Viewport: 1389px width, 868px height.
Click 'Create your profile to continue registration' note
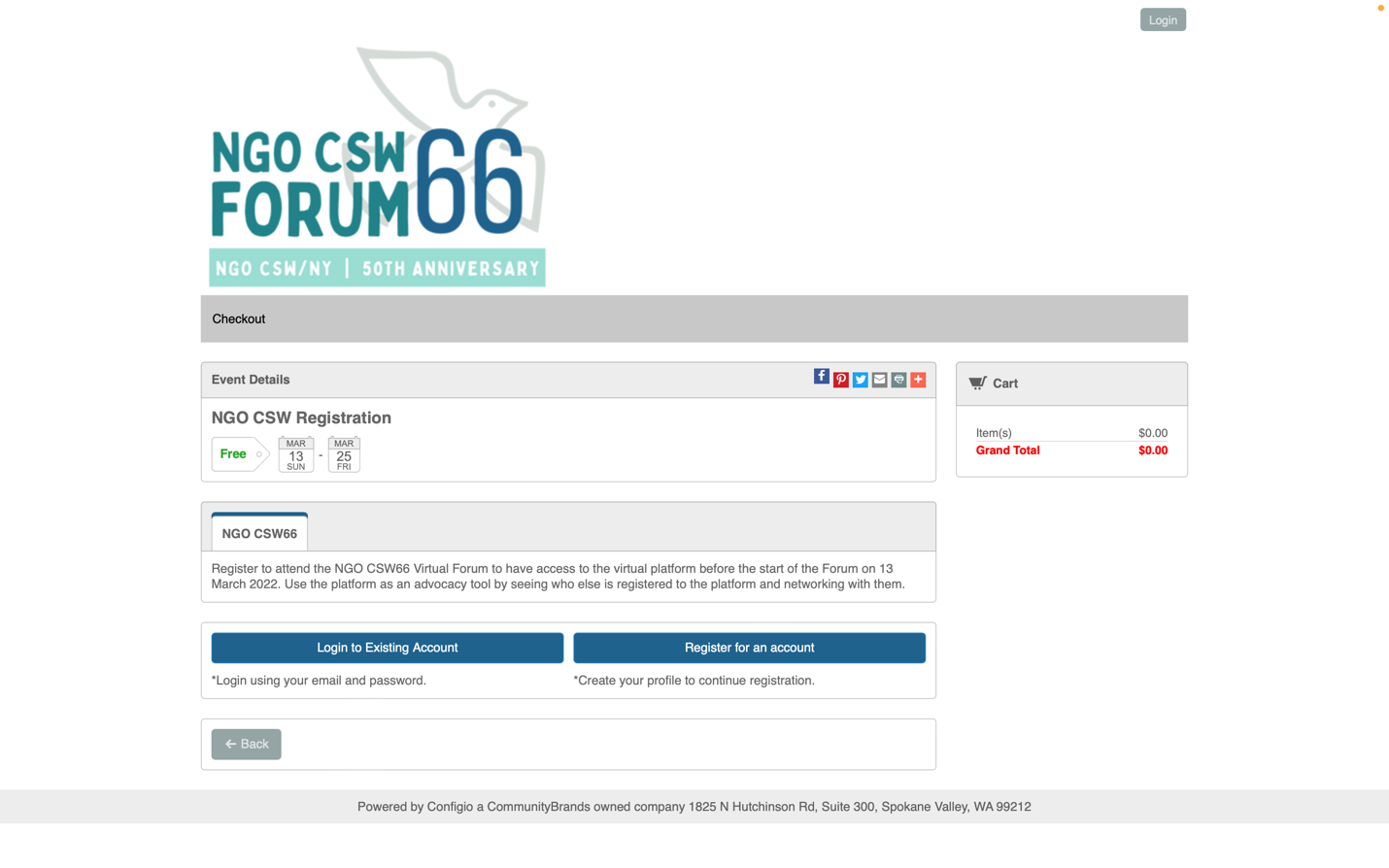point(694,681)
